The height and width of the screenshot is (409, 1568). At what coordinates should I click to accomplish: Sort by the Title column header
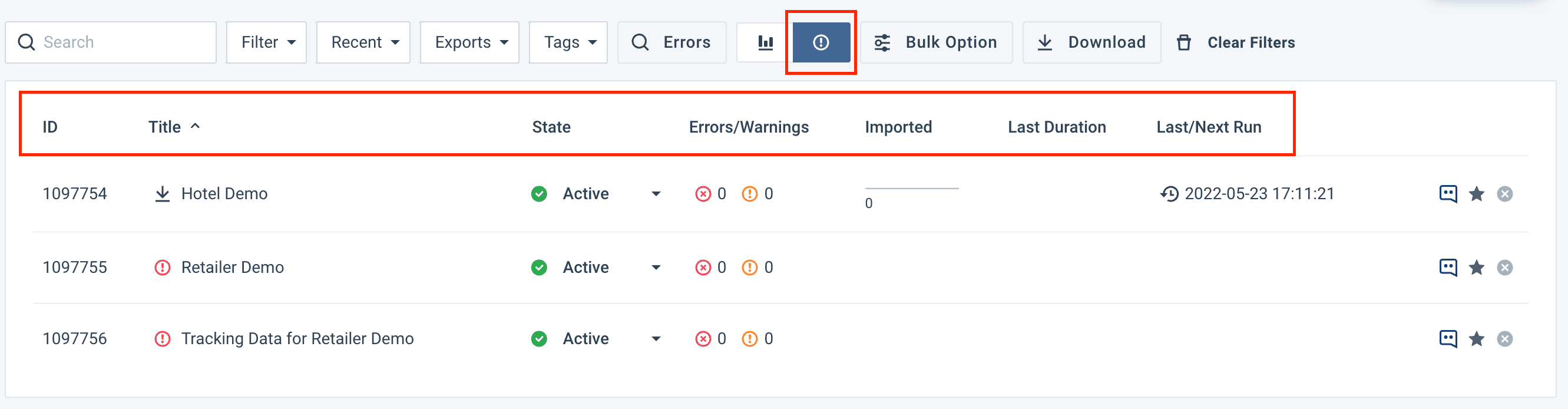pos(165,127)
